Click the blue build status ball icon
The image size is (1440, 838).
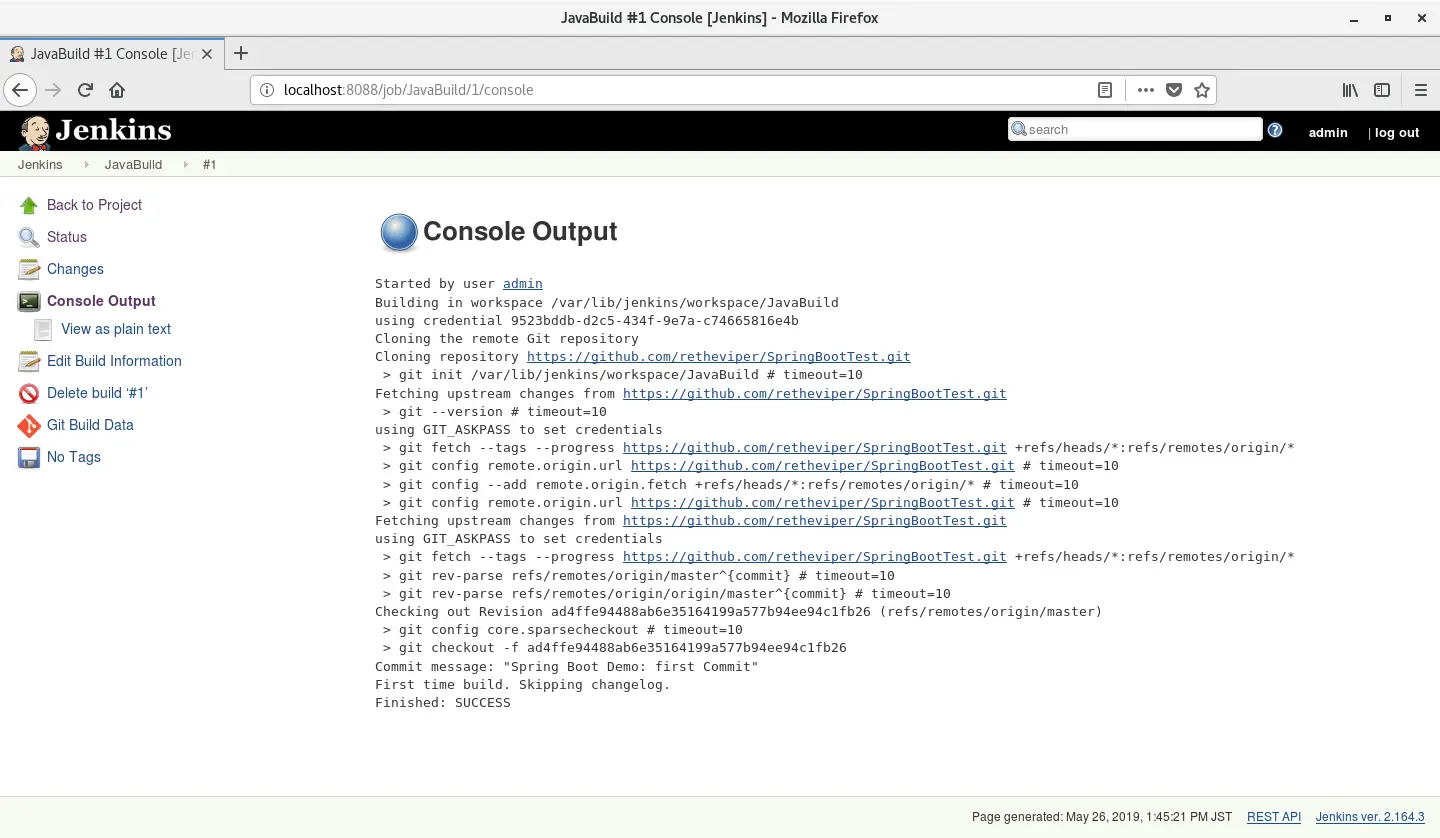(398, 232)
